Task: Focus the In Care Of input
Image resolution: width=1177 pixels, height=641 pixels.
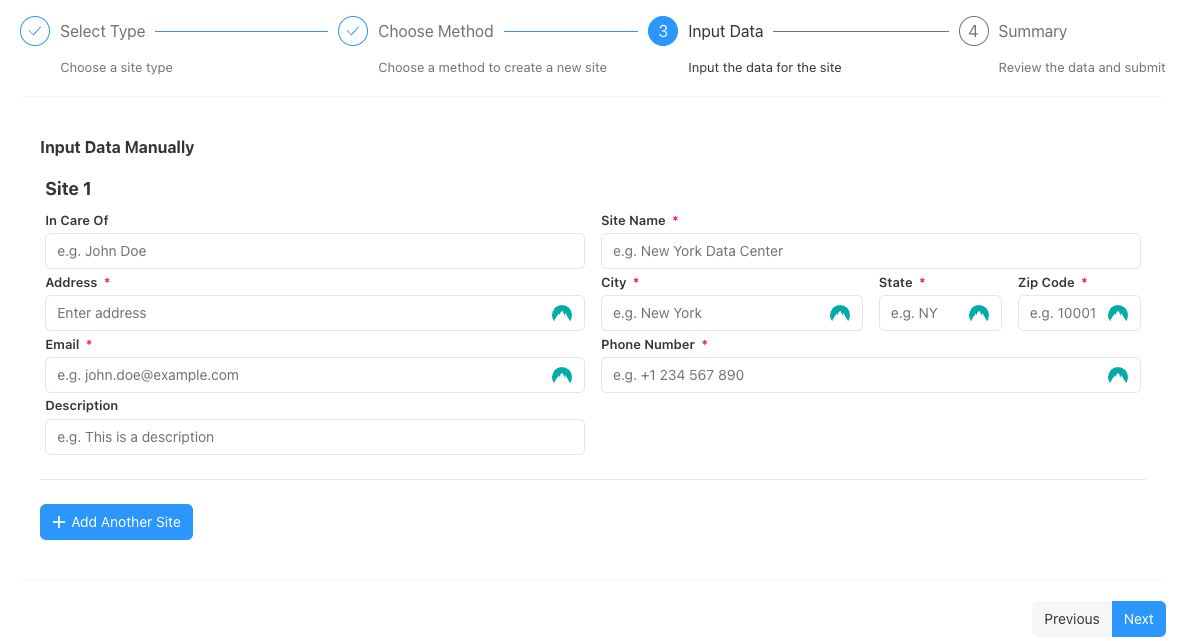Action: pyautogui.click(x=314, y=251)
